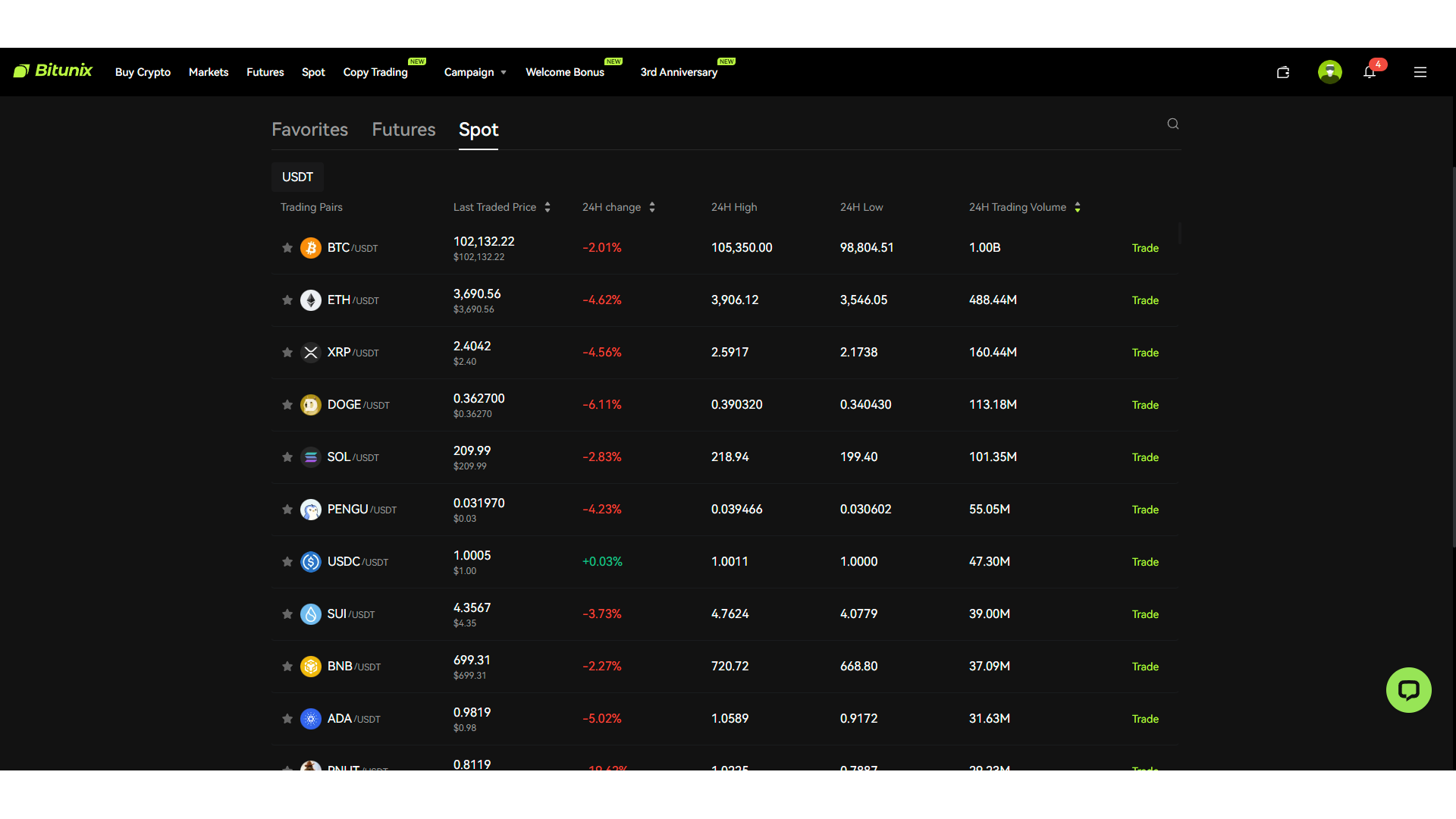Favorite the DOGE/USDT trading pair star

287,404
